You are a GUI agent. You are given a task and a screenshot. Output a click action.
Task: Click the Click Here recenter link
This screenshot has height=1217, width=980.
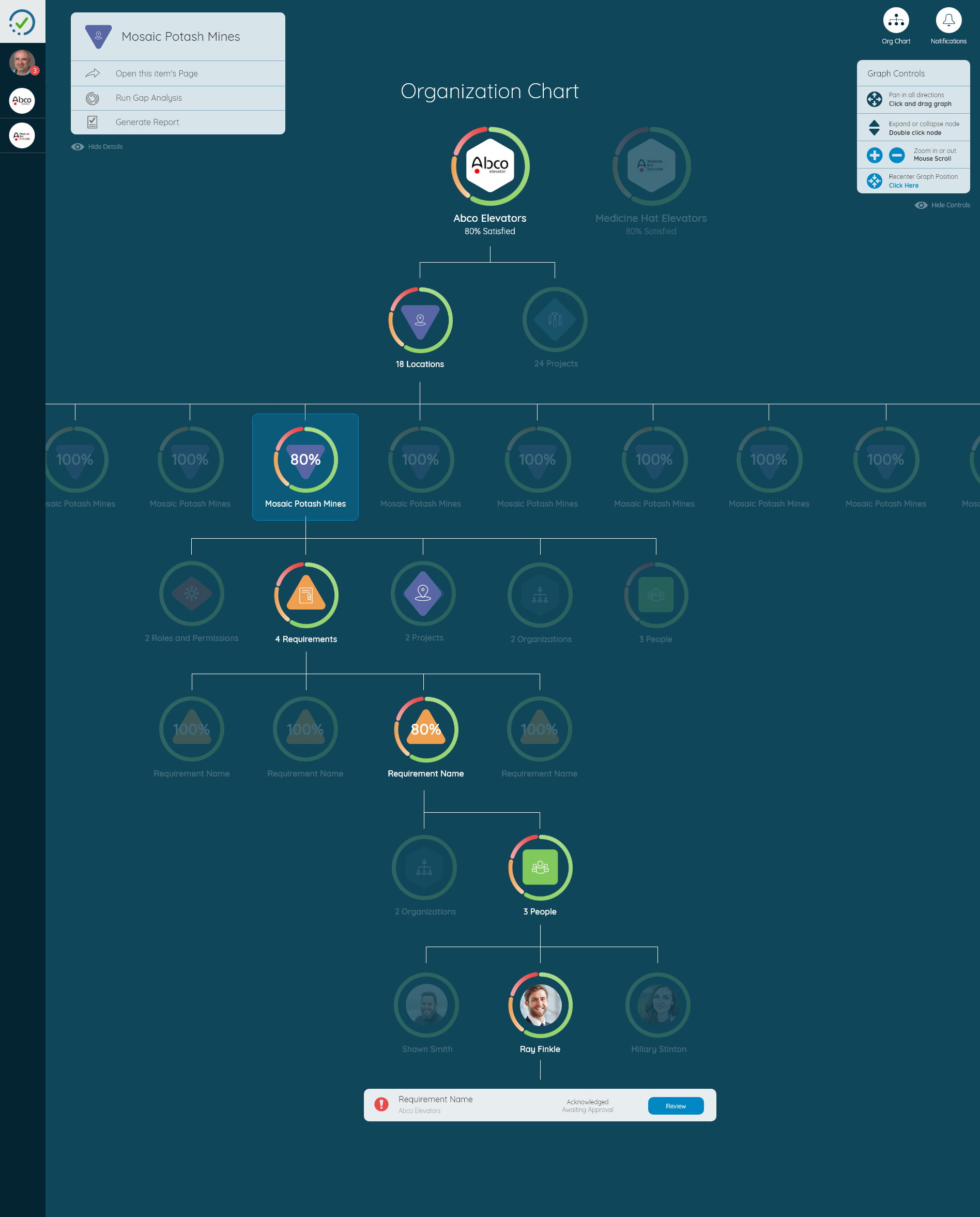903,185
